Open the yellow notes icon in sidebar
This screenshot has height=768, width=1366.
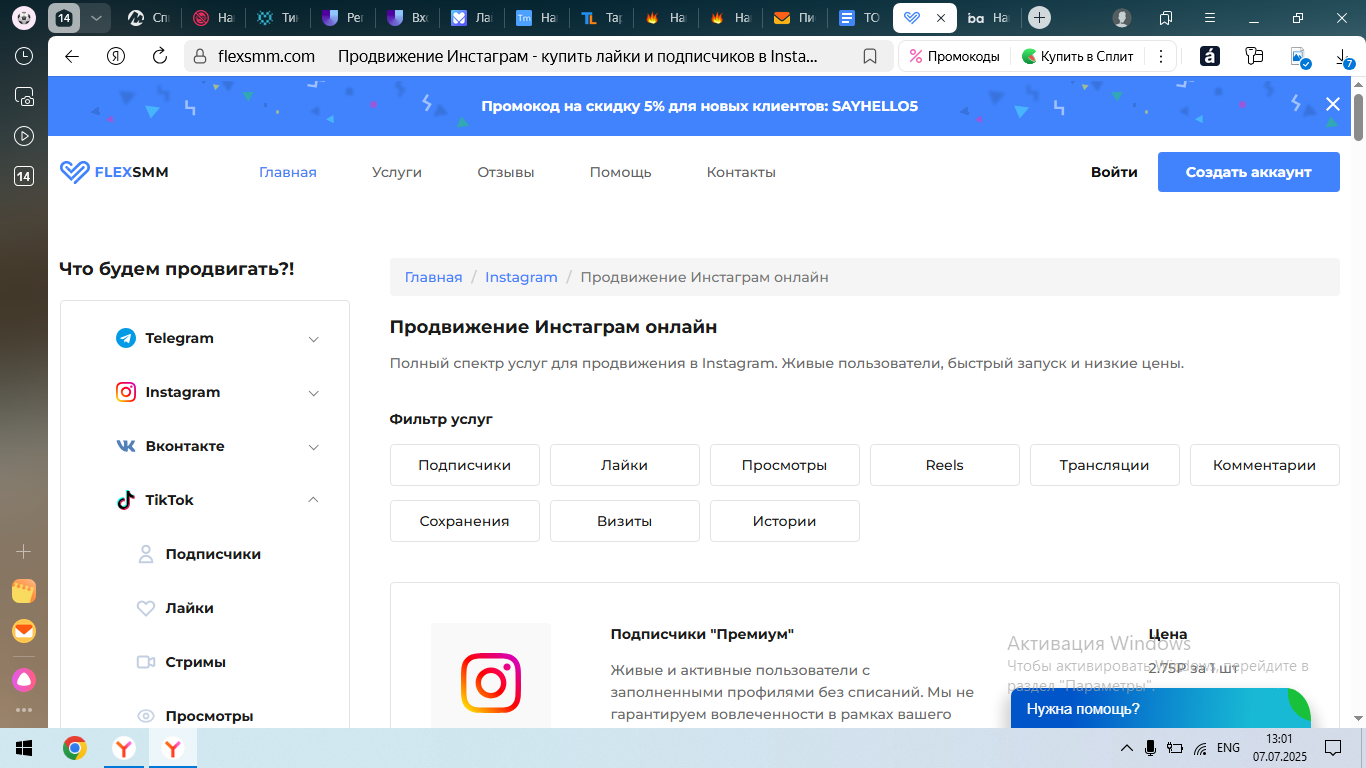point(24,591)
